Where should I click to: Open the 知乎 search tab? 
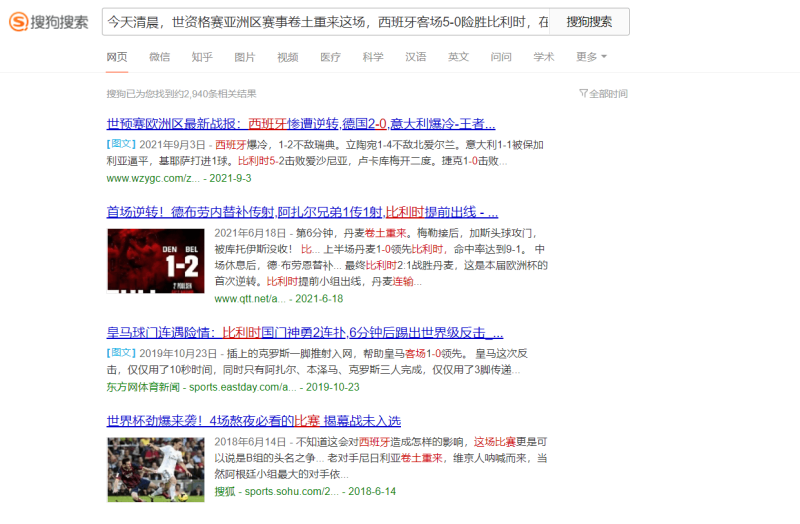pyautogui.click(x=202, y=57)
